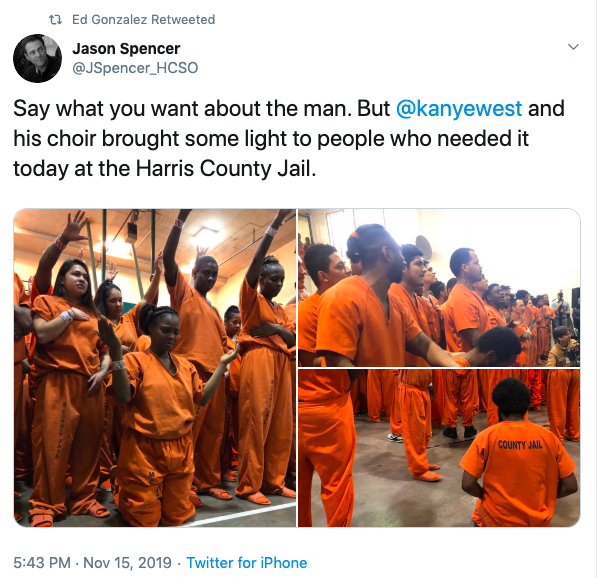598x578 pixels.
Task: Click the retweet icon beside Ed Gonzalez
Action: pos(56,19)
